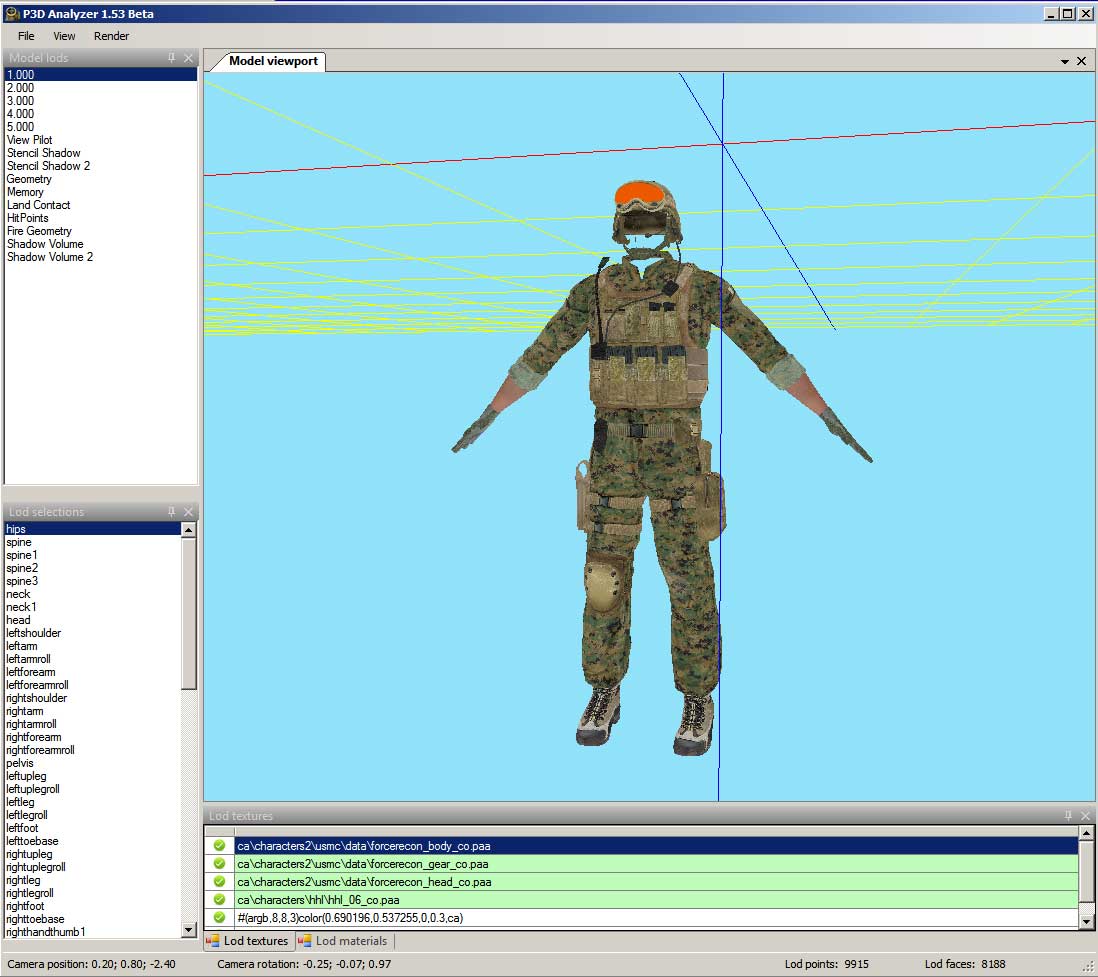This screenshot has width=1098, height=977.
Task: Open the View menu
Action: 64,36
